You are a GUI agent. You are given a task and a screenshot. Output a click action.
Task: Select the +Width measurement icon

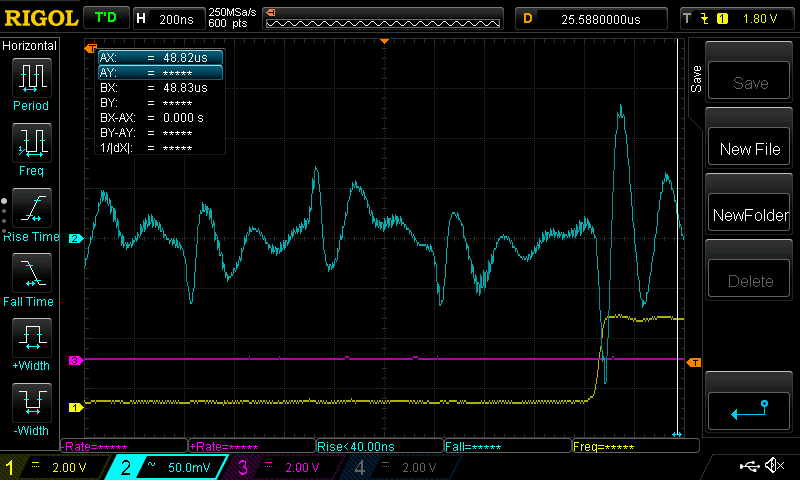[32, 338]
